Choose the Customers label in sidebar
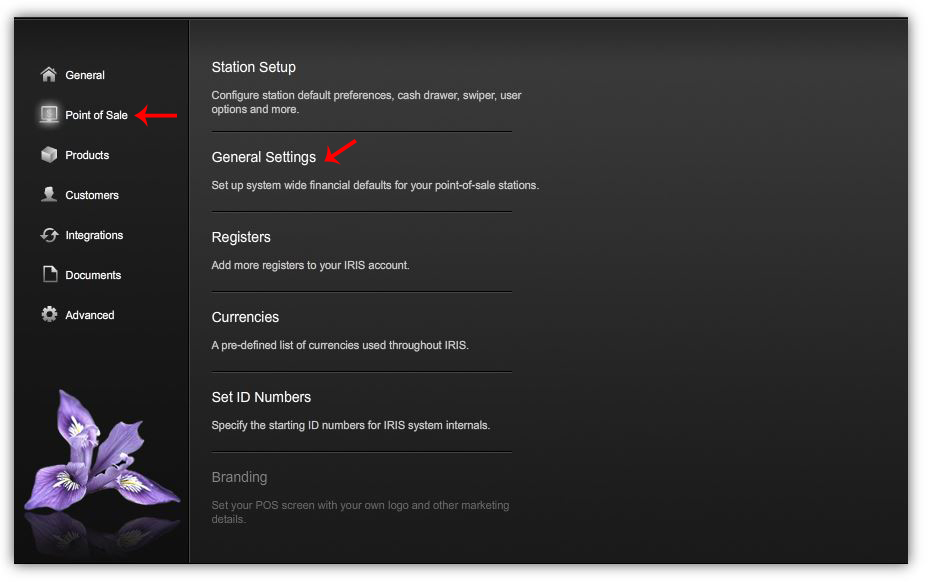Screen dimensions: 931x582 (x=92, y=195)
